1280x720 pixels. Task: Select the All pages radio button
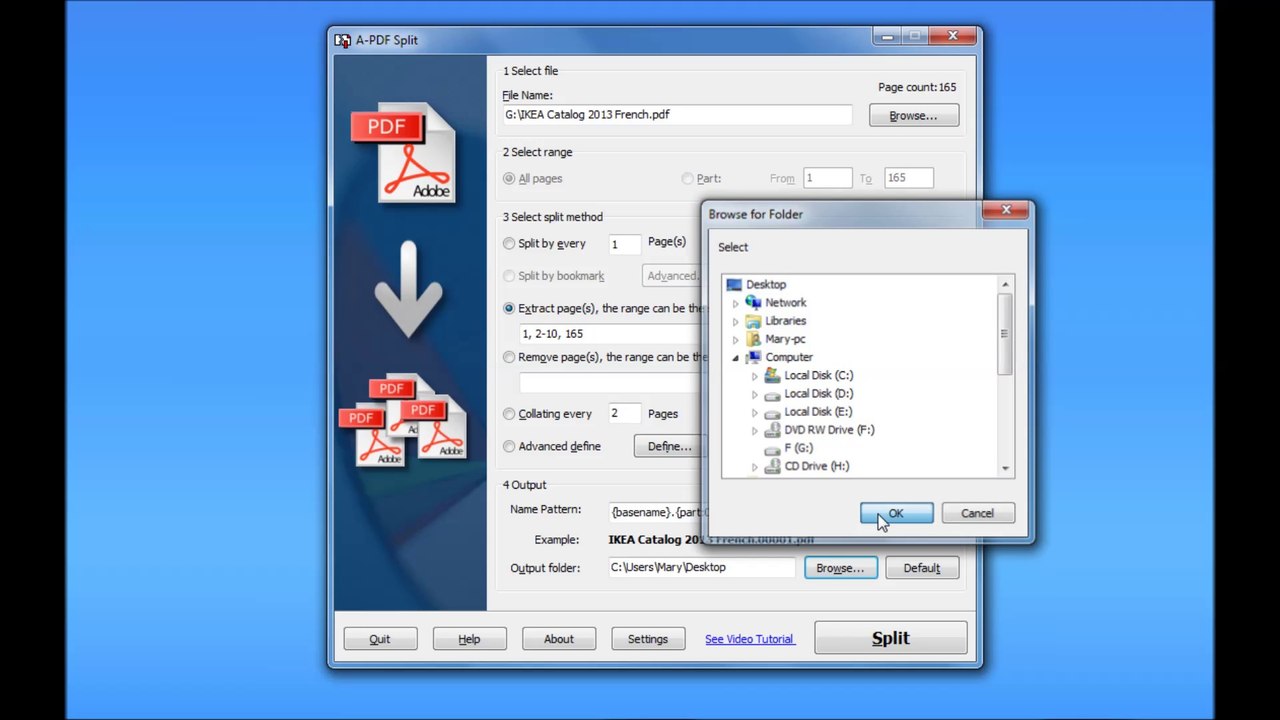509,179
